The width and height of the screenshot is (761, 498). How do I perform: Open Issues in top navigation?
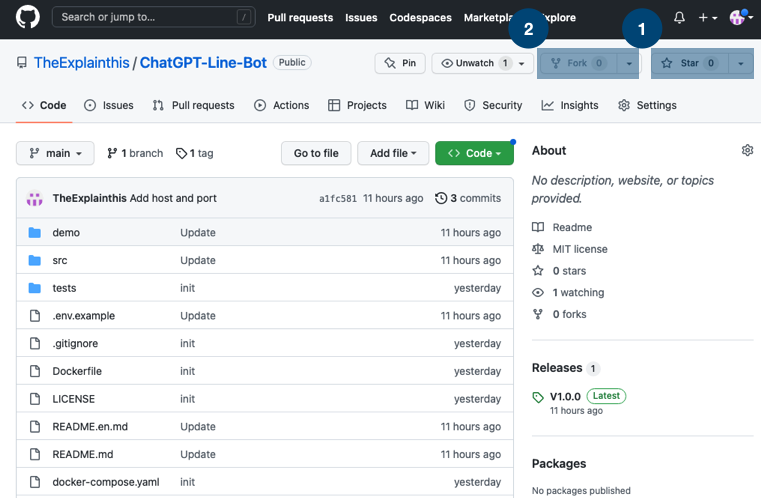pos(361,18)
